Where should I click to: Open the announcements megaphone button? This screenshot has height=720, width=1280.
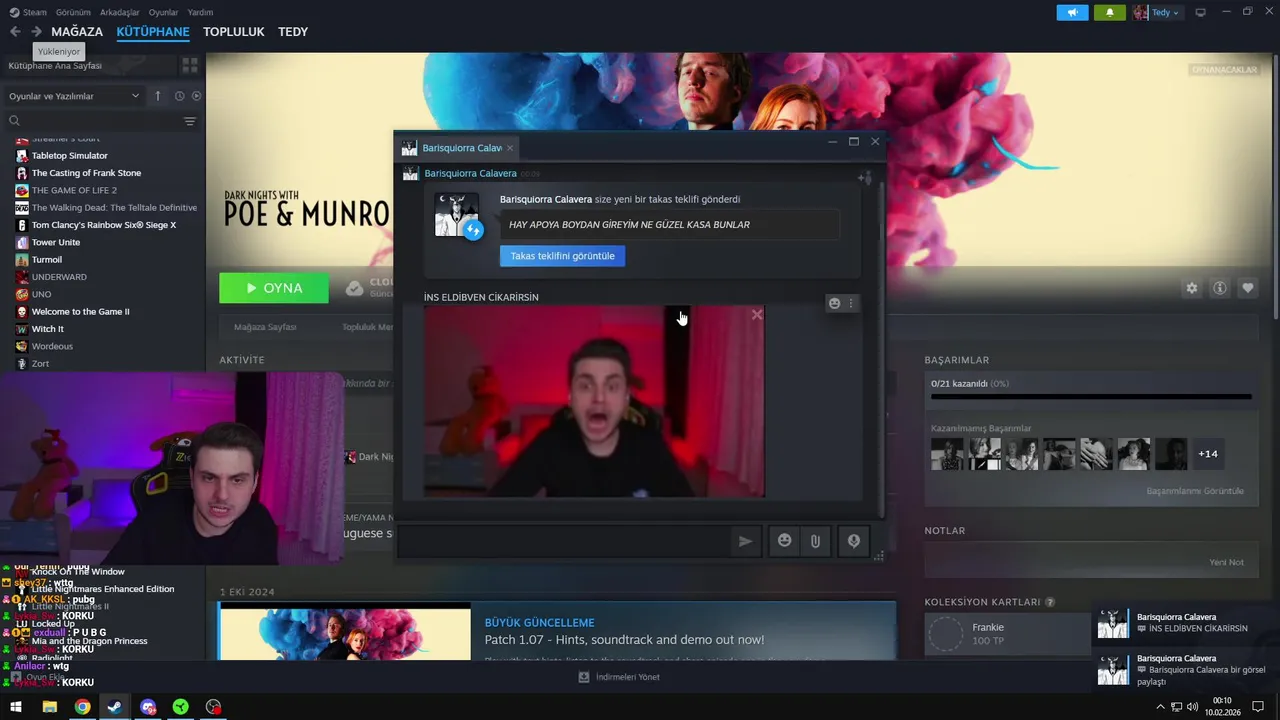pos(1072,13)
